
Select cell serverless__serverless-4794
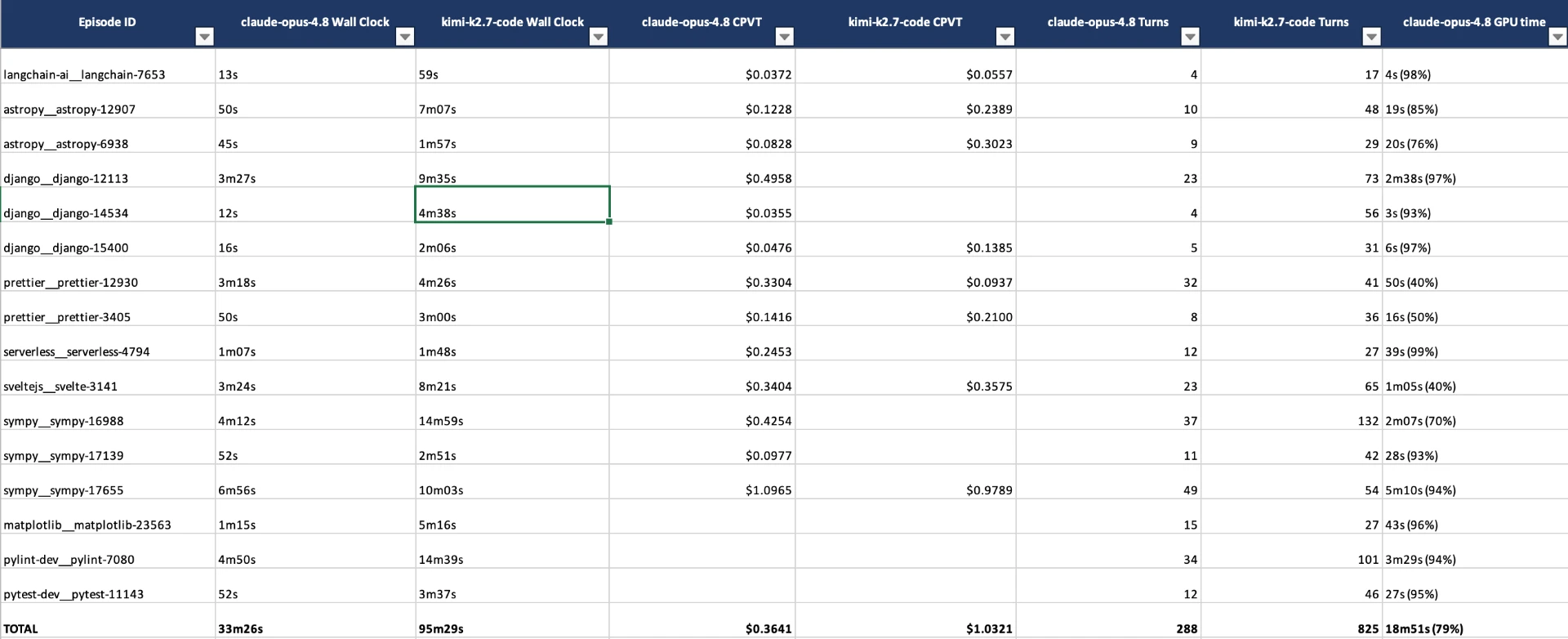(x=108, y=343)
